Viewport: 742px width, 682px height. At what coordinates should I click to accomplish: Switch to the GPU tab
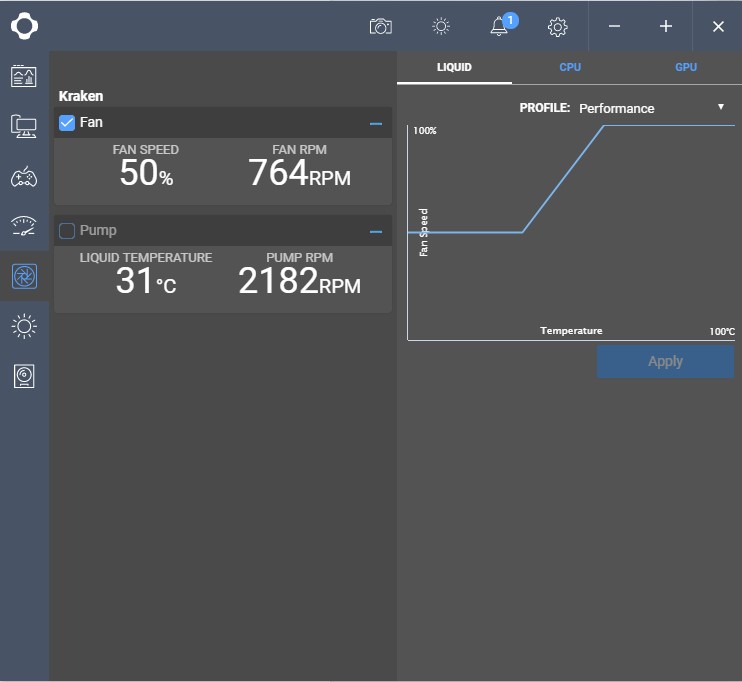[x=686, y=67]
